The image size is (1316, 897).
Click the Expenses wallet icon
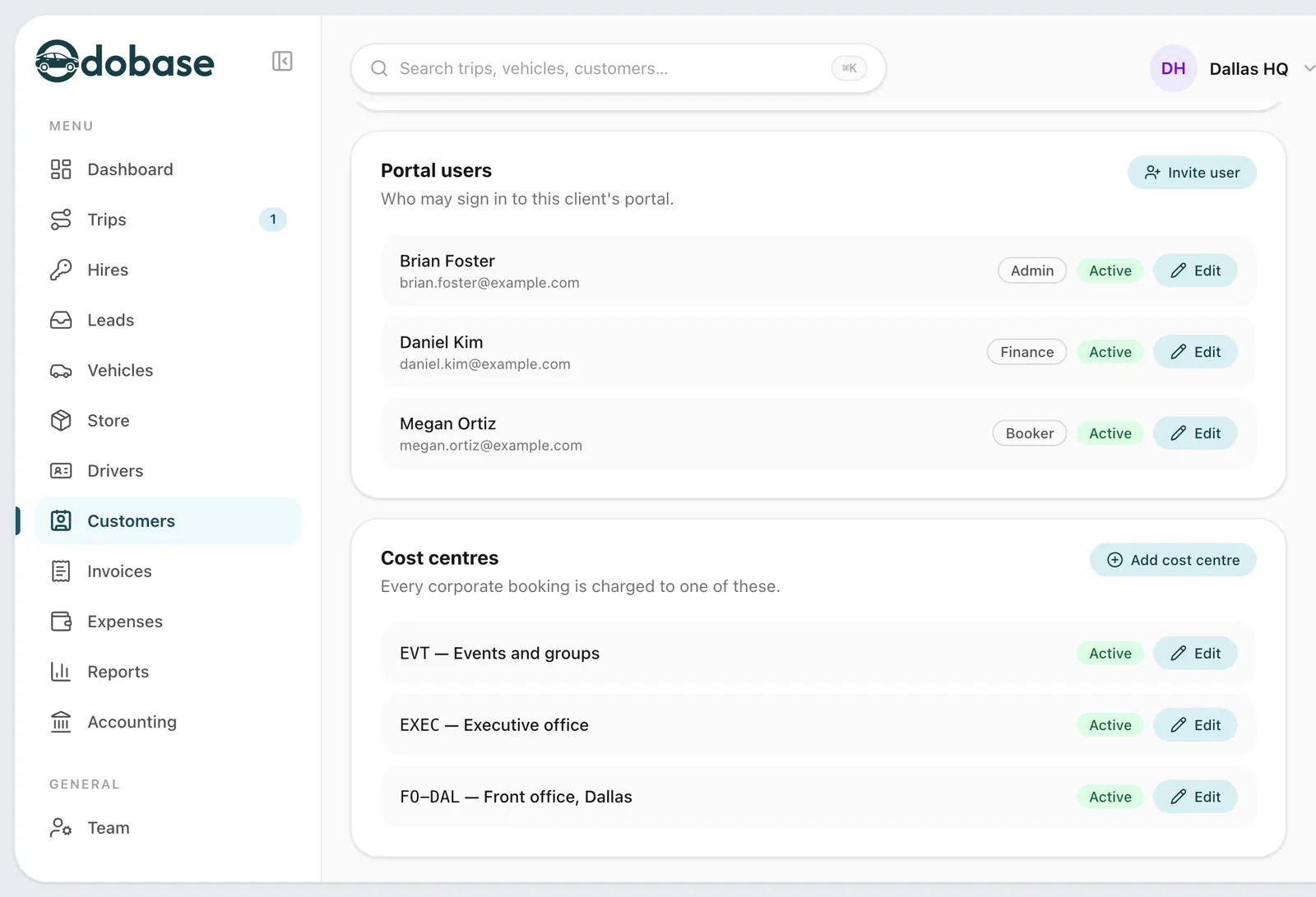coord(61,621)
